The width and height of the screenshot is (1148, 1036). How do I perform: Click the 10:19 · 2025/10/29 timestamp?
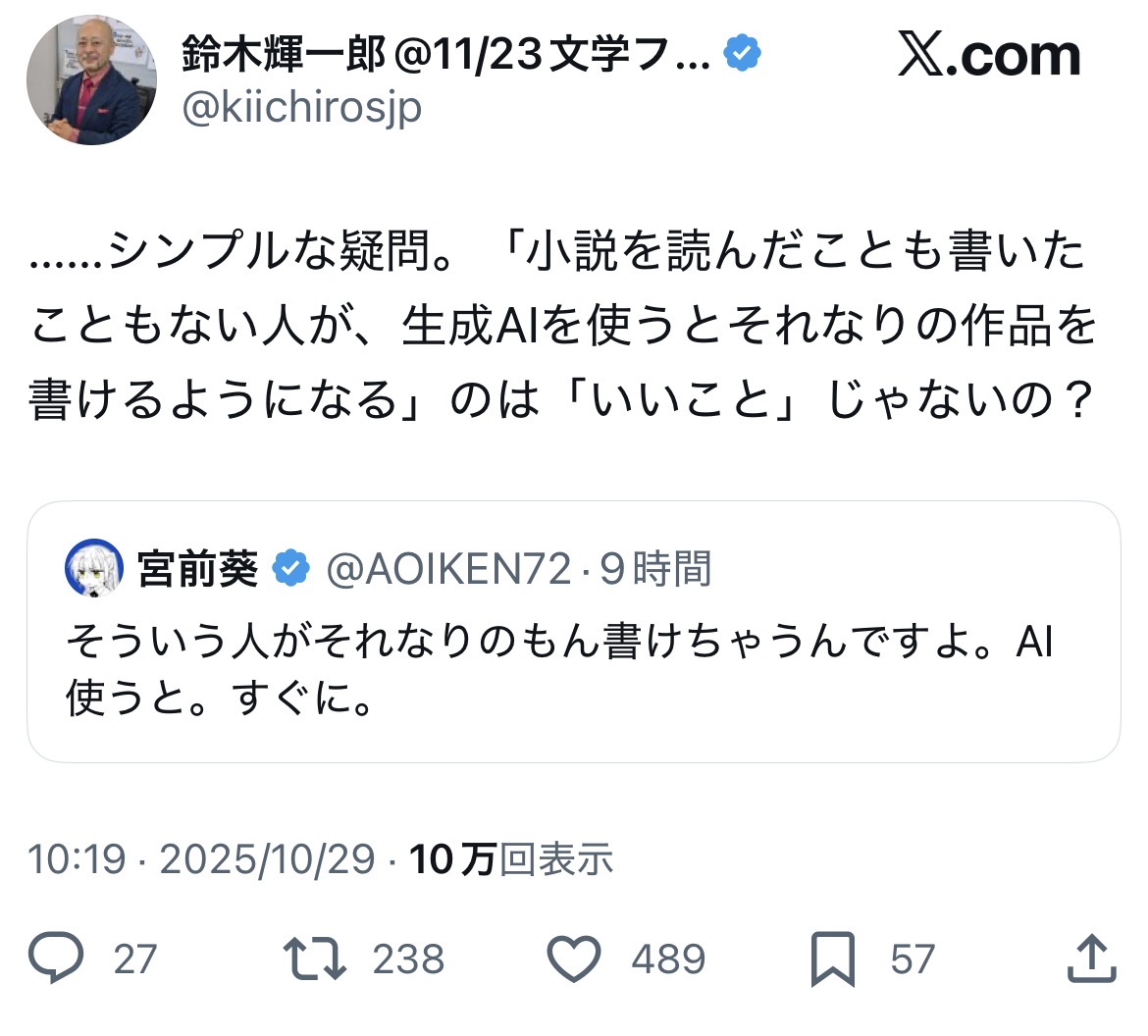(x=202, y=859)
